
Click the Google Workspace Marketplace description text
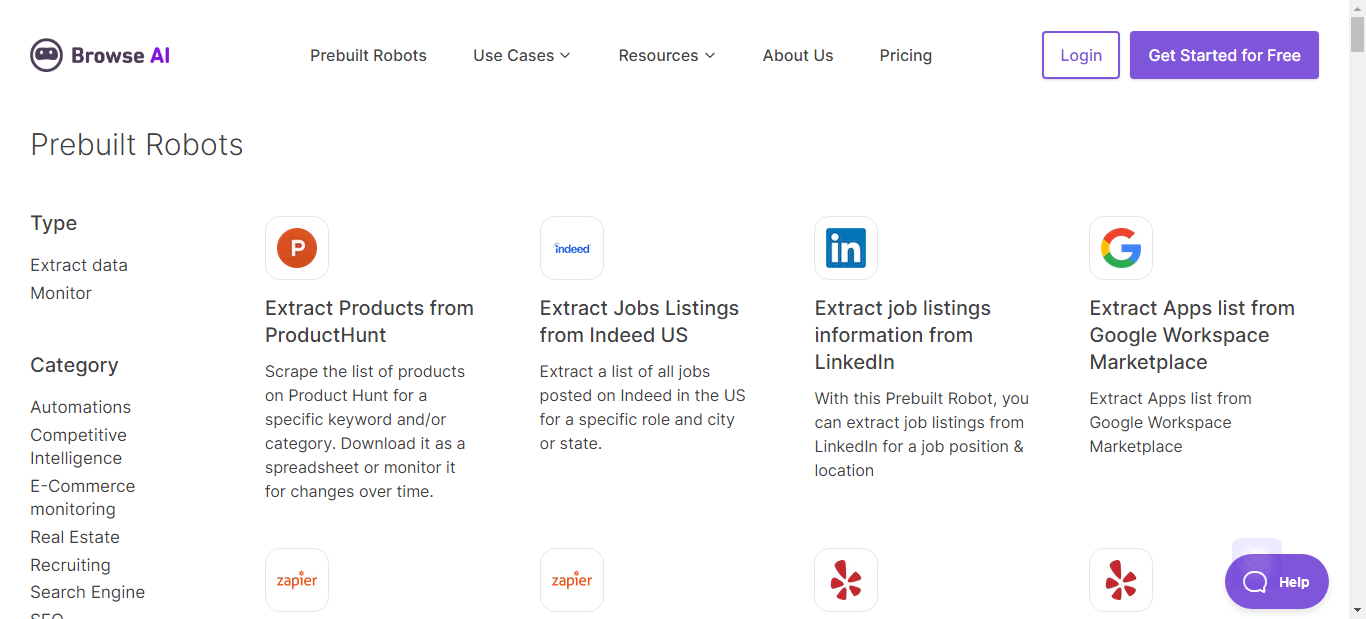(1171, 422)
